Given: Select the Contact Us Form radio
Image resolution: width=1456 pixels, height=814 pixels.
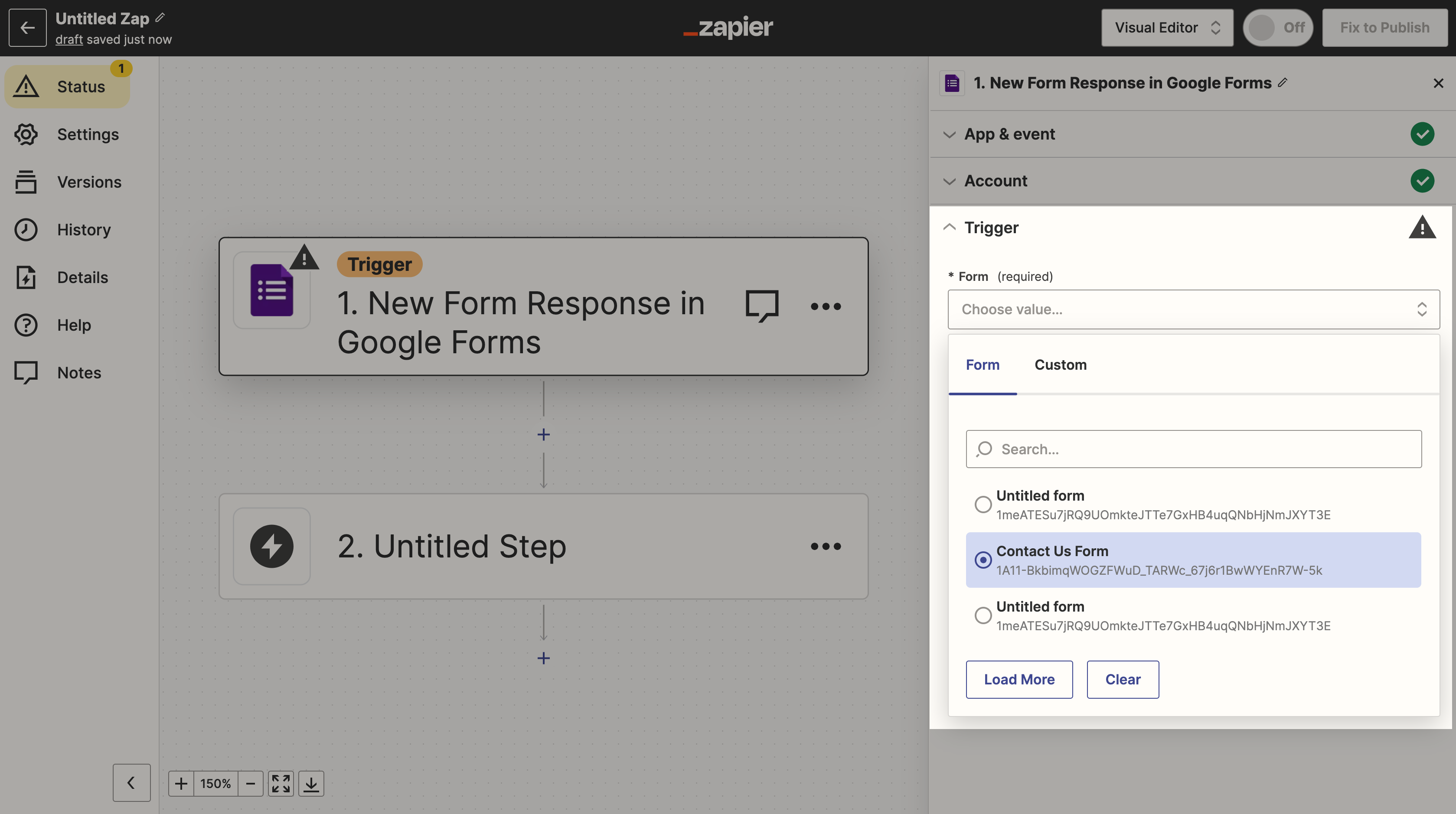Looking at the screenshot, I should click(x=983, y=560).
